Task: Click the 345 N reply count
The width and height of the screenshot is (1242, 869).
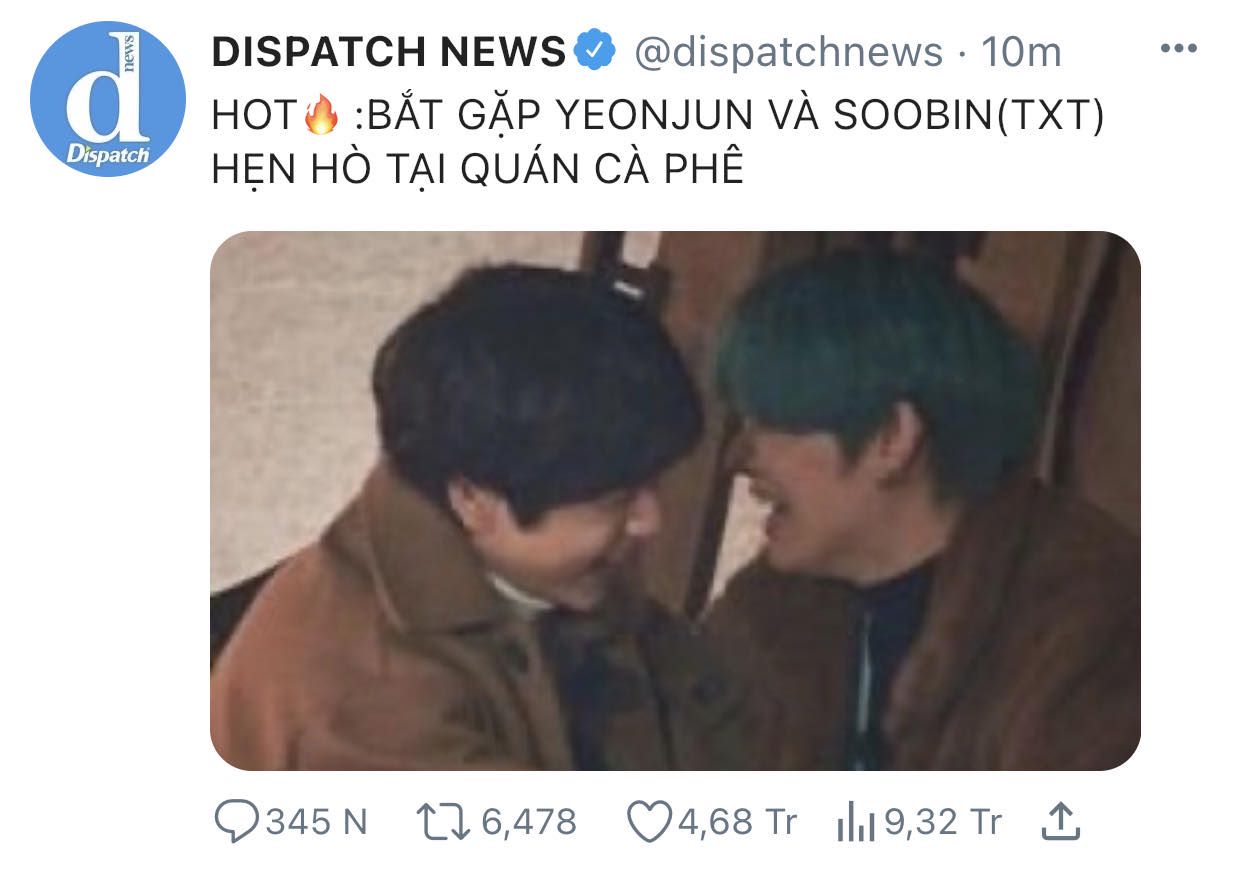Action: [317, 822]
